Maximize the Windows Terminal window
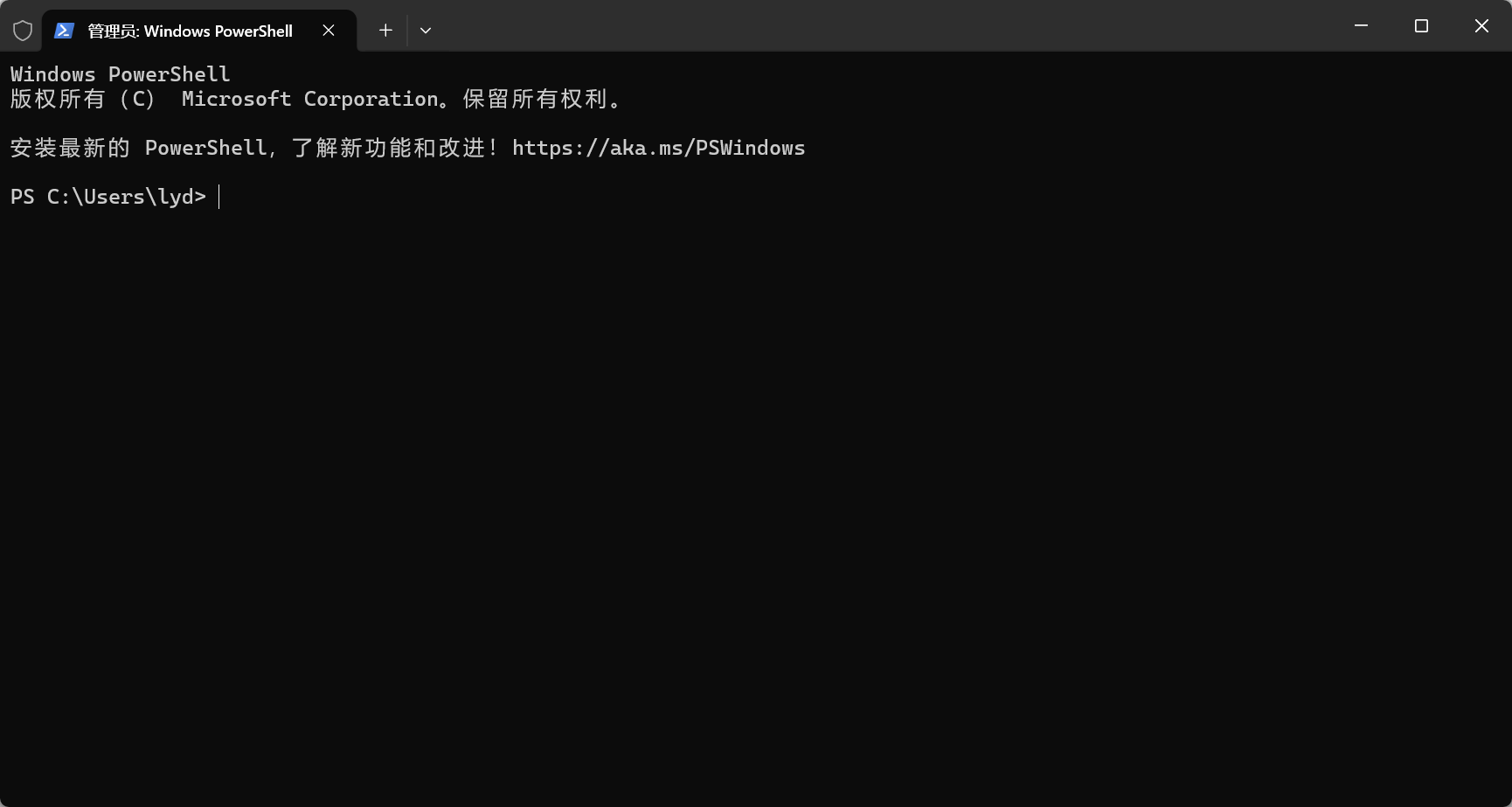Image resolution: width=1512 pixels, height=807 pixels. point(1421,26)
